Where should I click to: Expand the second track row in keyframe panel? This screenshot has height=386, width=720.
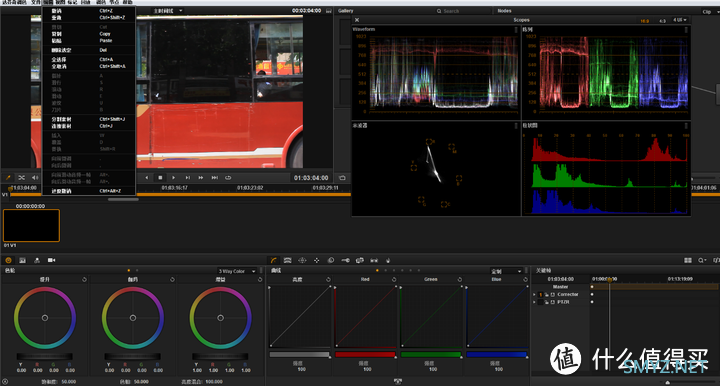click(534, 302)
